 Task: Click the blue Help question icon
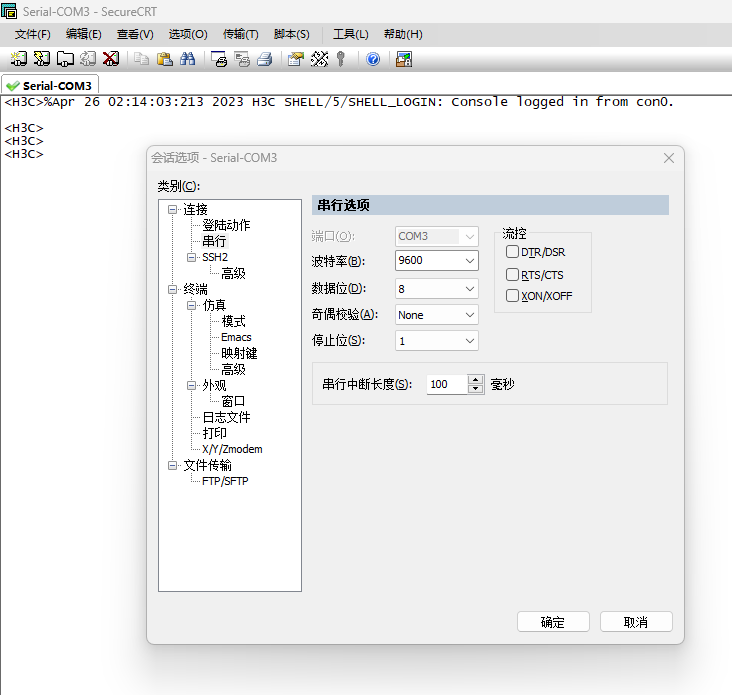373,59
